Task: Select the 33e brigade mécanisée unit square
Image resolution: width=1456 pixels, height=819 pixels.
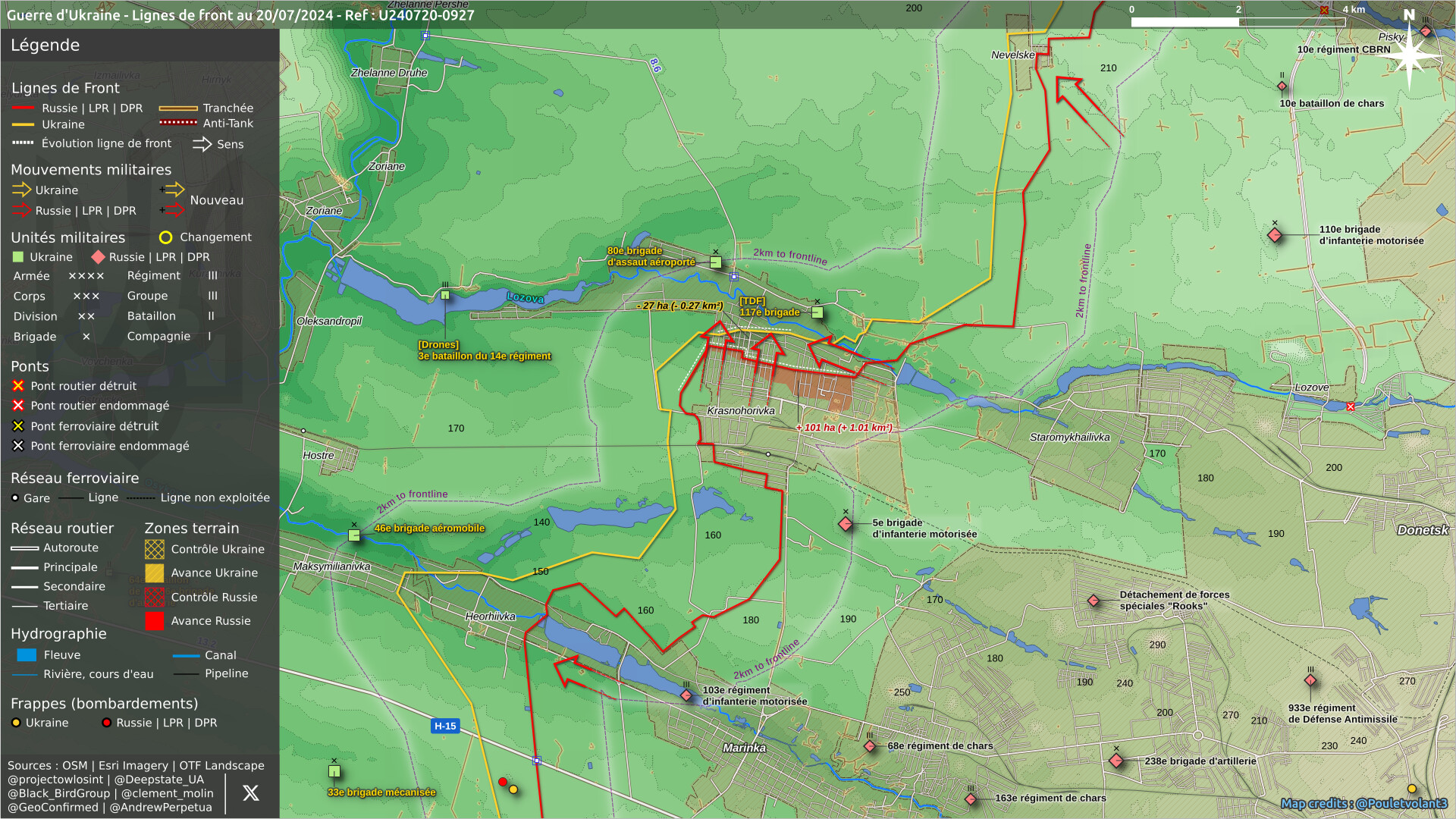Action: (334, 772)
